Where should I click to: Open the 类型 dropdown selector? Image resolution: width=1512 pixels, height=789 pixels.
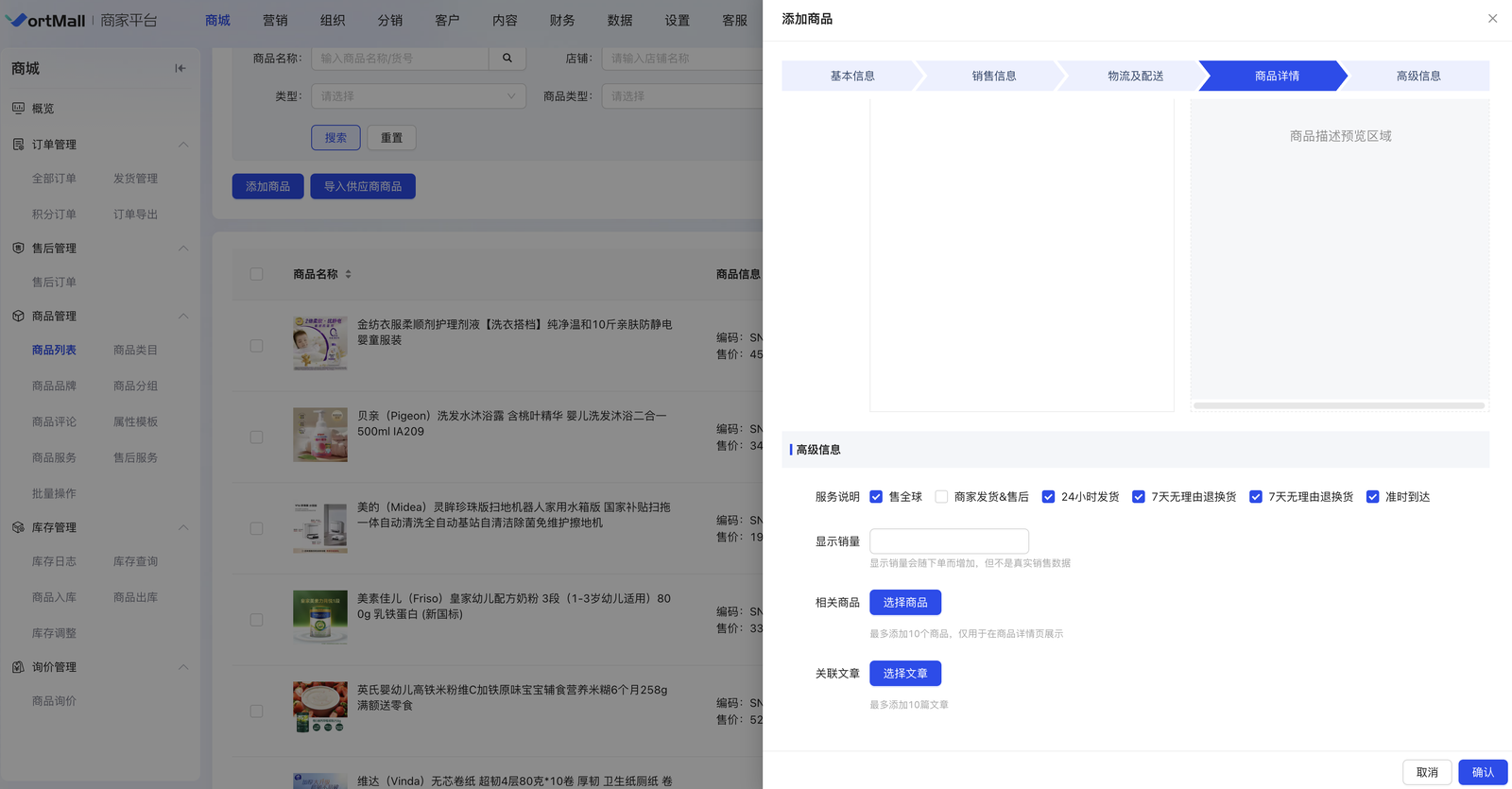coord(419,96)
